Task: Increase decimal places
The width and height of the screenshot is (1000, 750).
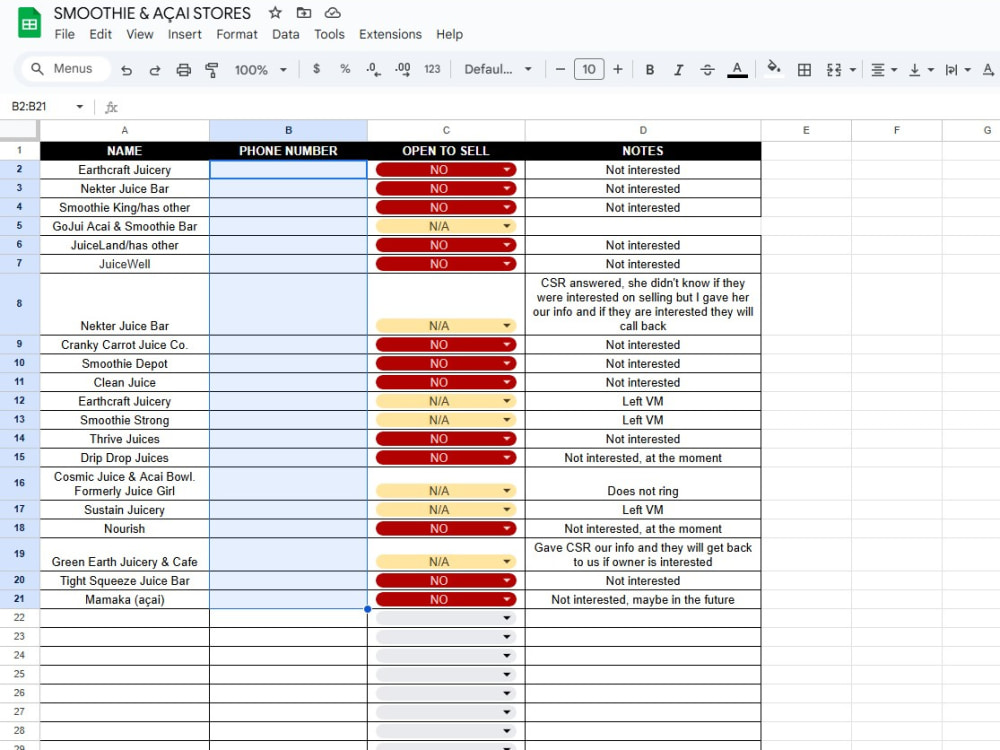Action: (x=402, y=69)
